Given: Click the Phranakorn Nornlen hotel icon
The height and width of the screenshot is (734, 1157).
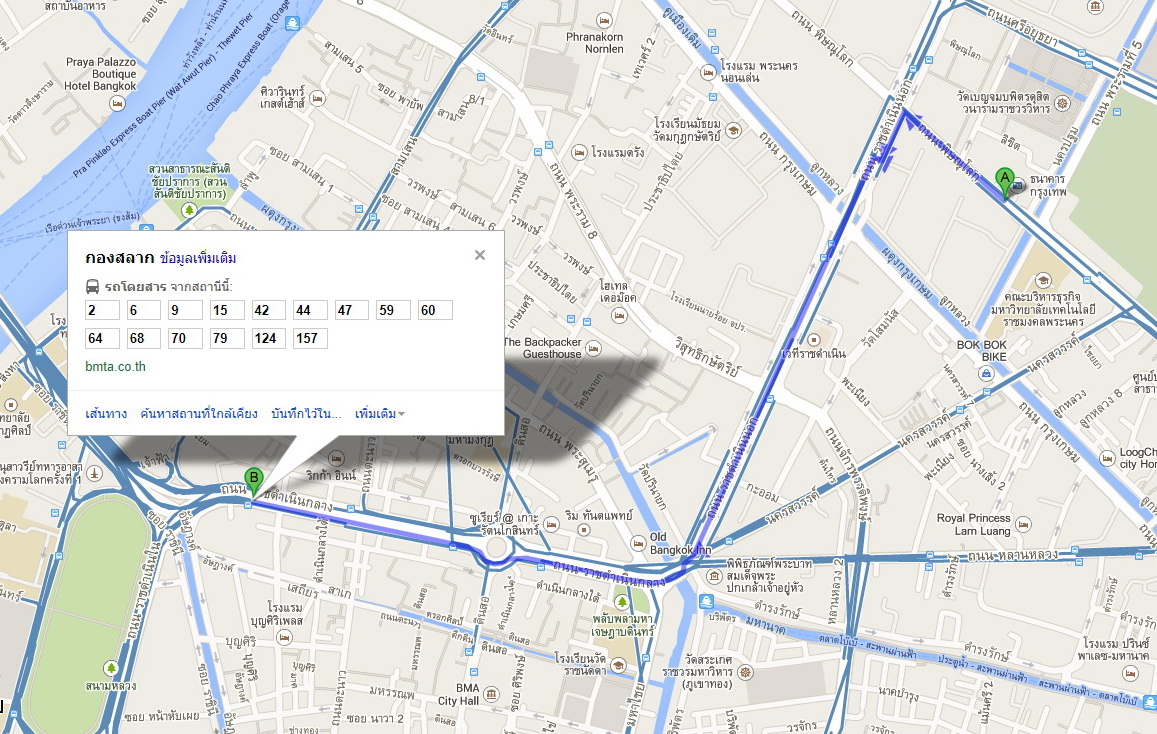Looking at the screenshot, I should (604, 21).
